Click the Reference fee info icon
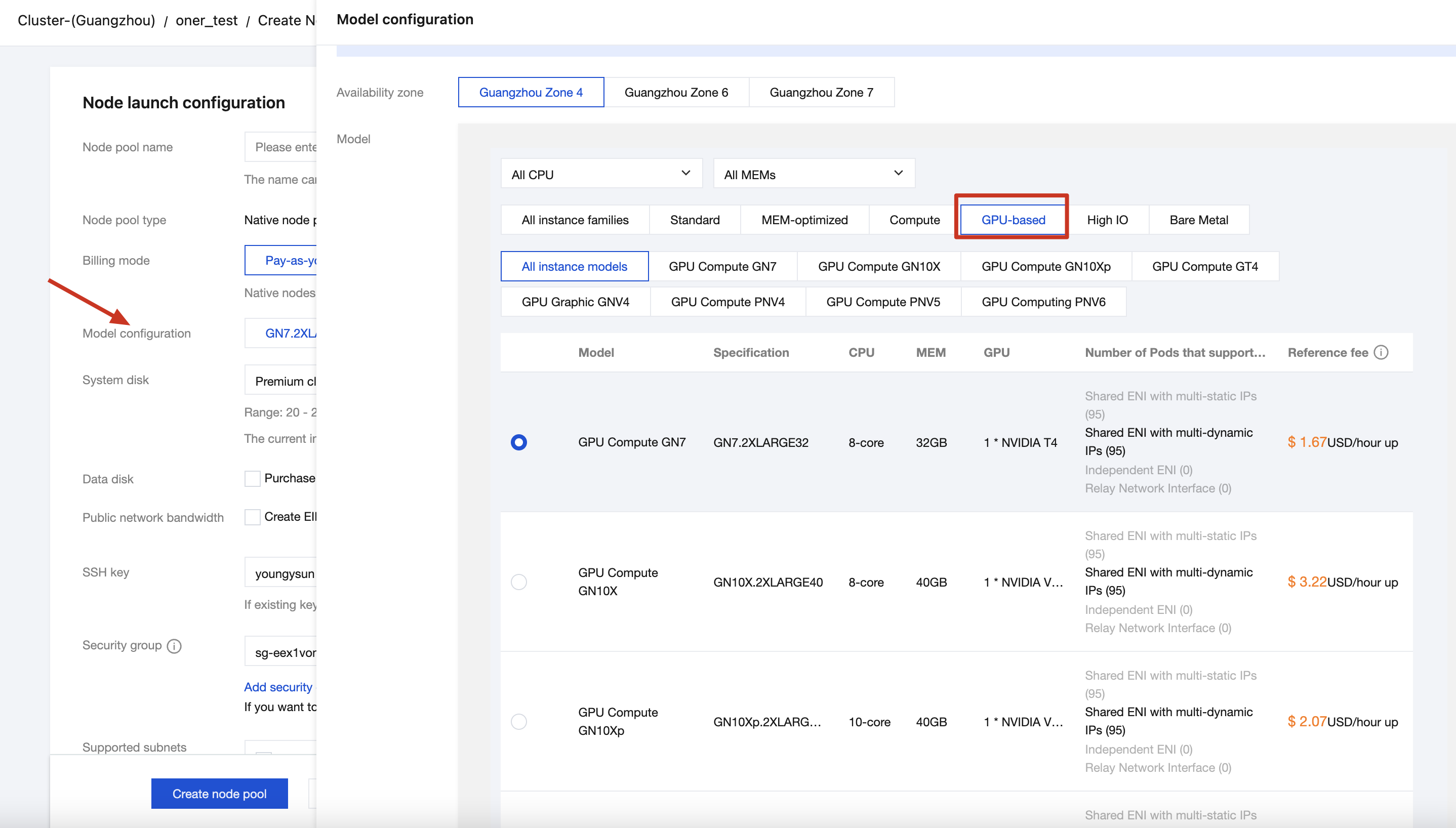This screenshot has width=1456, height=828. [1381, 353]
